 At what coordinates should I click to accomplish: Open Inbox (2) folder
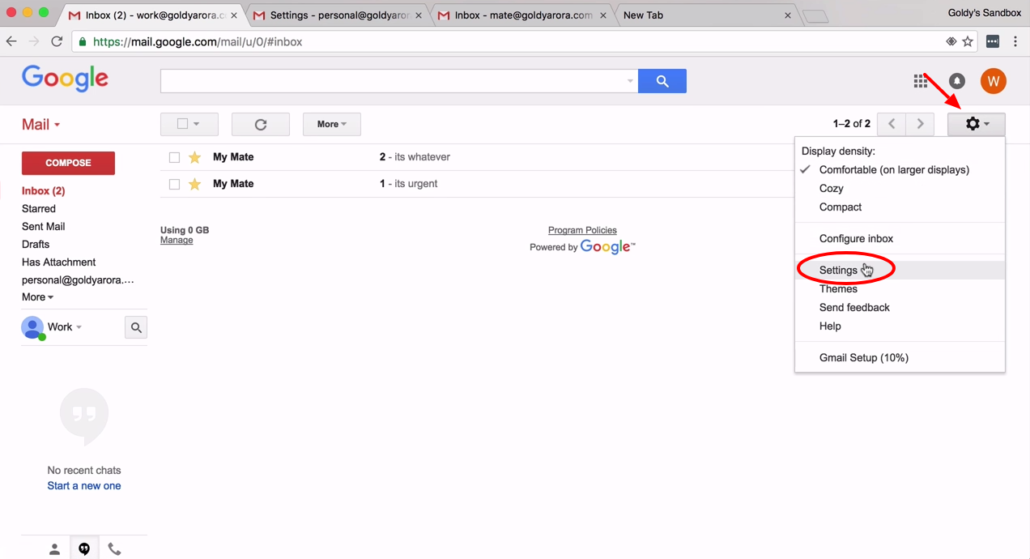[x=43, y=190]
